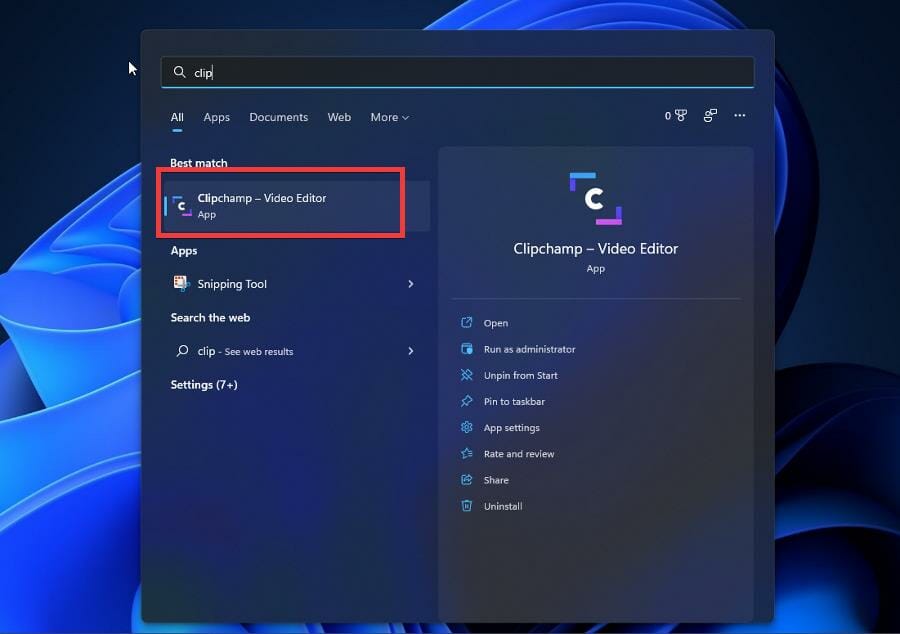Choose Run as administrator
This screenshot has height=634, width=900.
[529, 349]
